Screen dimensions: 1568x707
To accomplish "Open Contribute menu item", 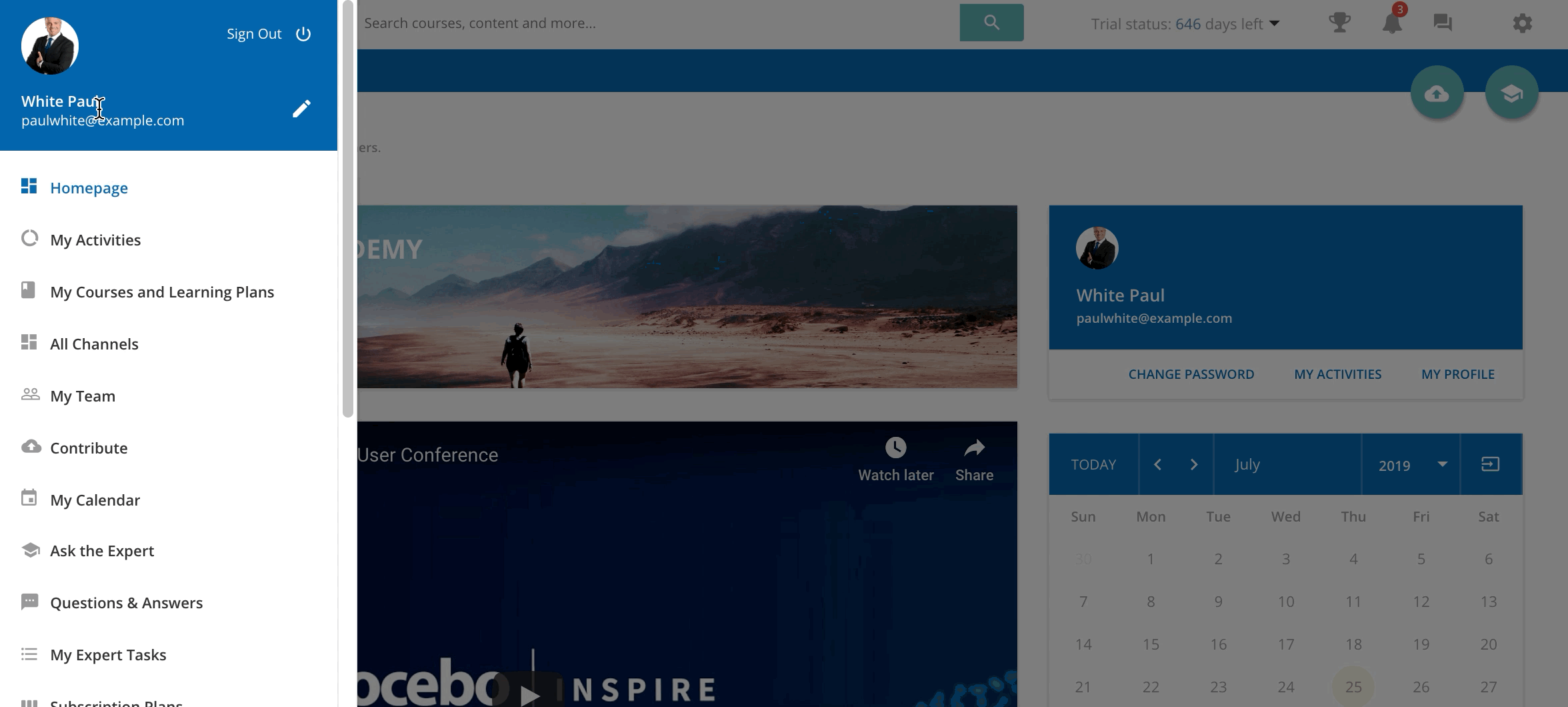I will click(x=89, y=448).
